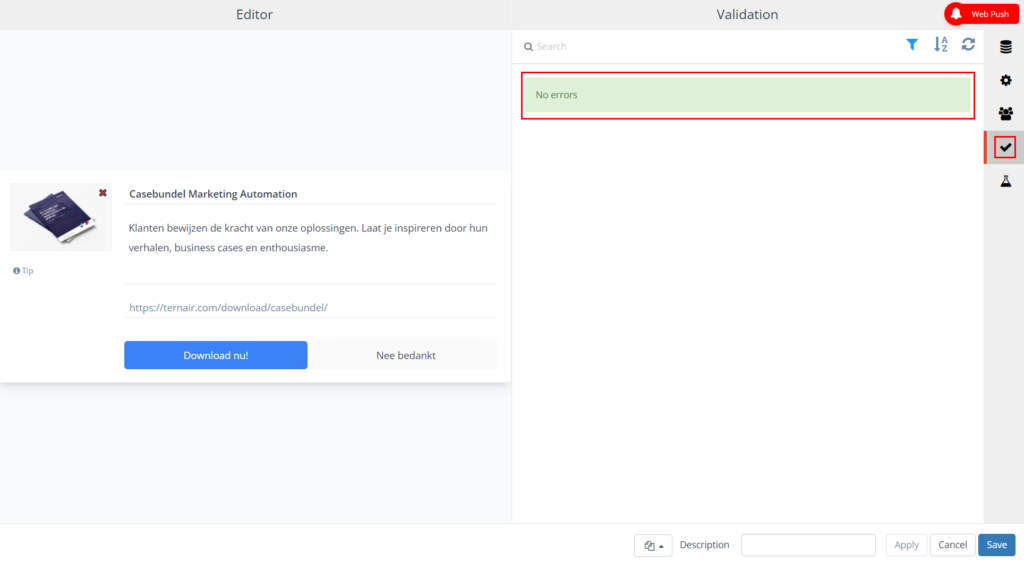Sort validation results alphabetically
Viewport: 1024px width, 562px height.
[940, 45]
